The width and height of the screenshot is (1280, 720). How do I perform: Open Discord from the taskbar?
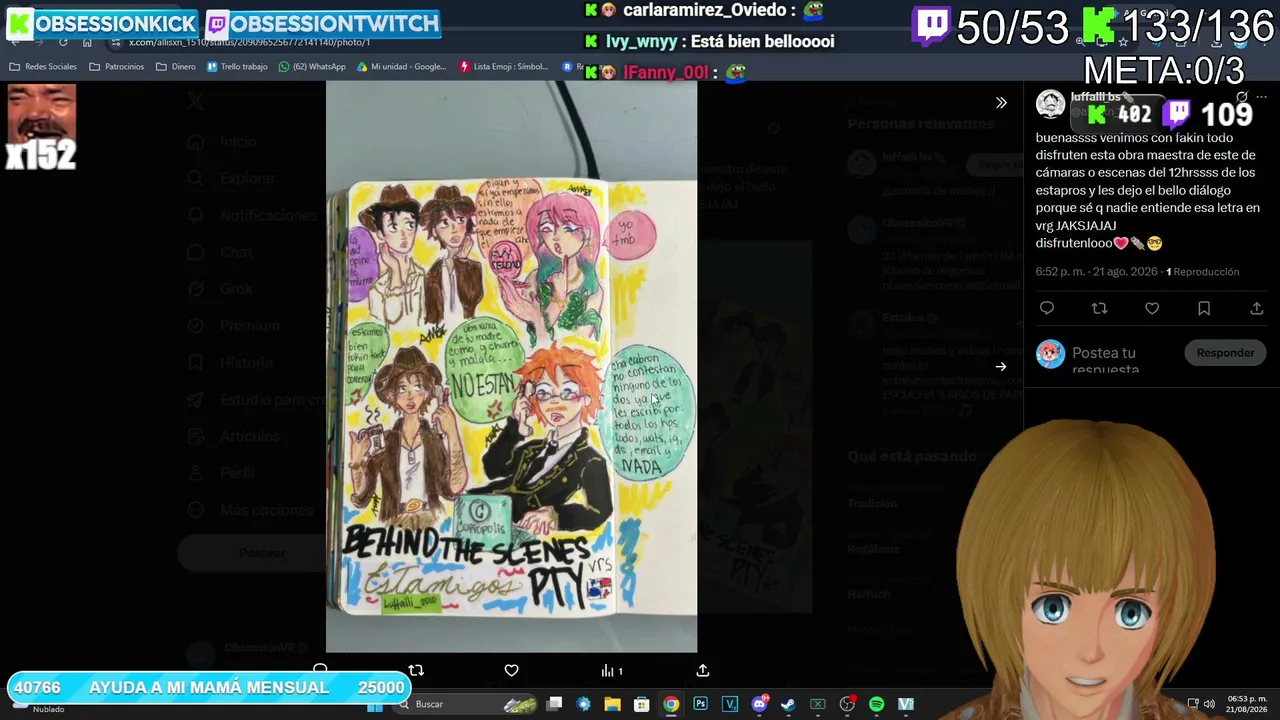[x=759, y=704]
